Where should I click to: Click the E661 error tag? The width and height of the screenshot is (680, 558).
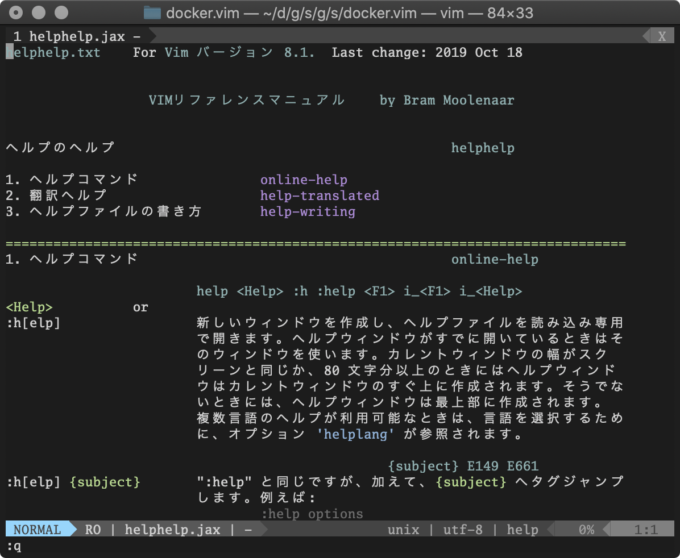(518, 467)
